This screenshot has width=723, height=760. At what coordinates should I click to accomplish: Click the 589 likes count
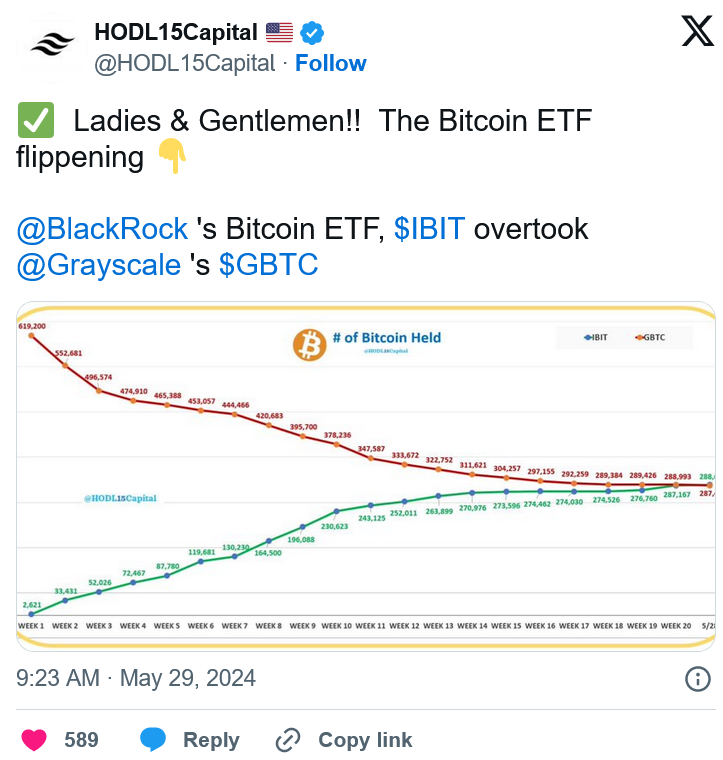81,740
